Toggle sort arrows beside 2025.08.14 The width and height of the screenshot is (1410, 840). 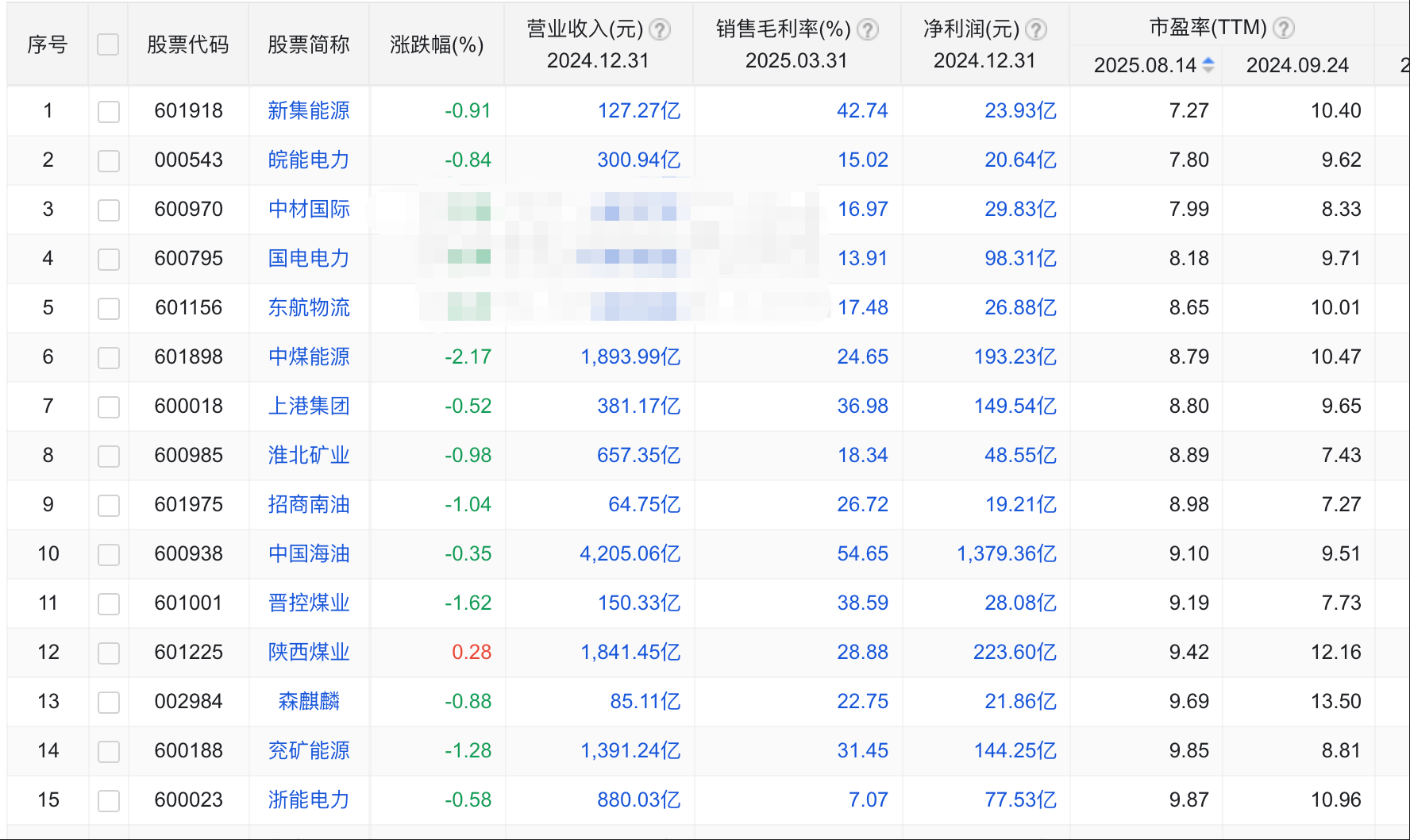pyautogui.click(x=1208, y=65)
